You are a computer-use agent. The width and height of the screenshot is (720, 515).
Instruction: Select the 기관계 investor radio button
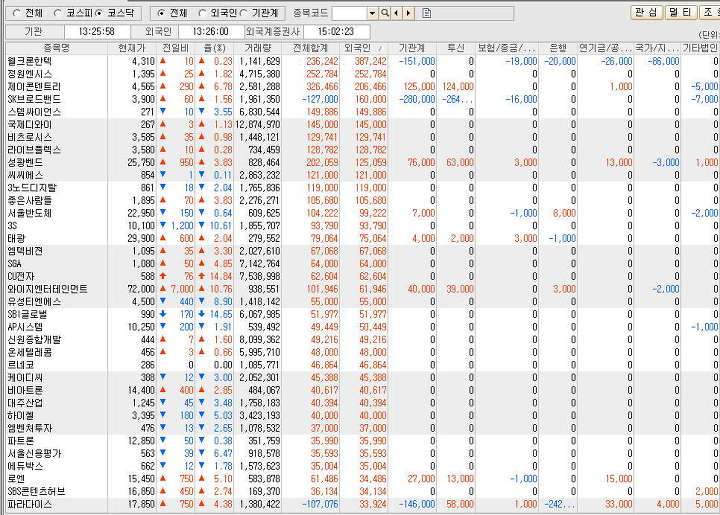[243, 13]
